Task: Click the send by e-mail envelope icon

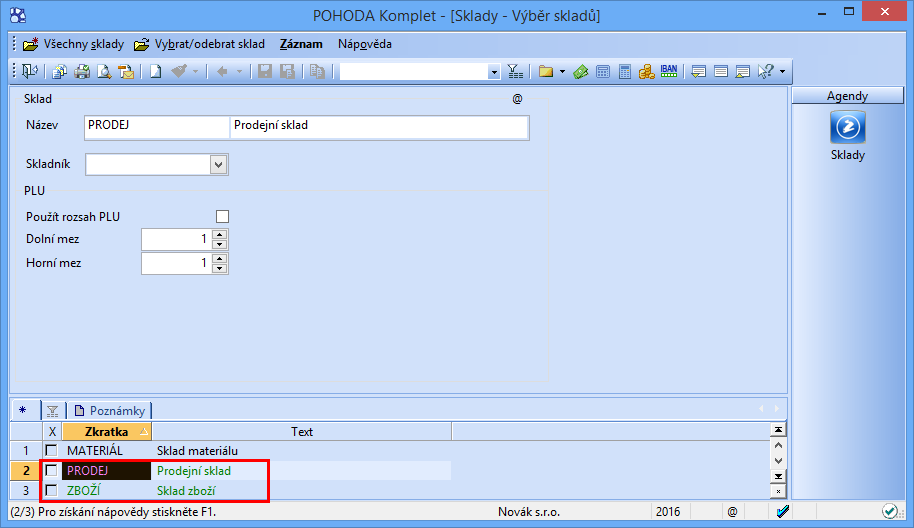Action: click(126, 72)
